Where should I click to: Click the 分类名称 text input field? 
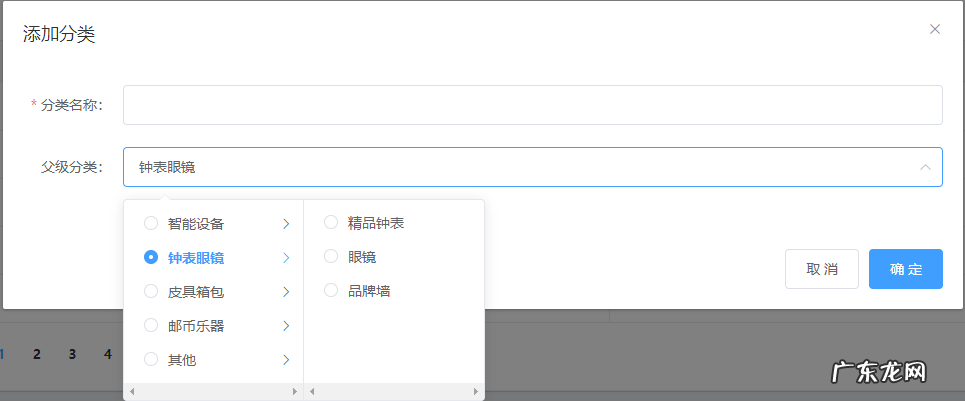(x=532, y=105)
